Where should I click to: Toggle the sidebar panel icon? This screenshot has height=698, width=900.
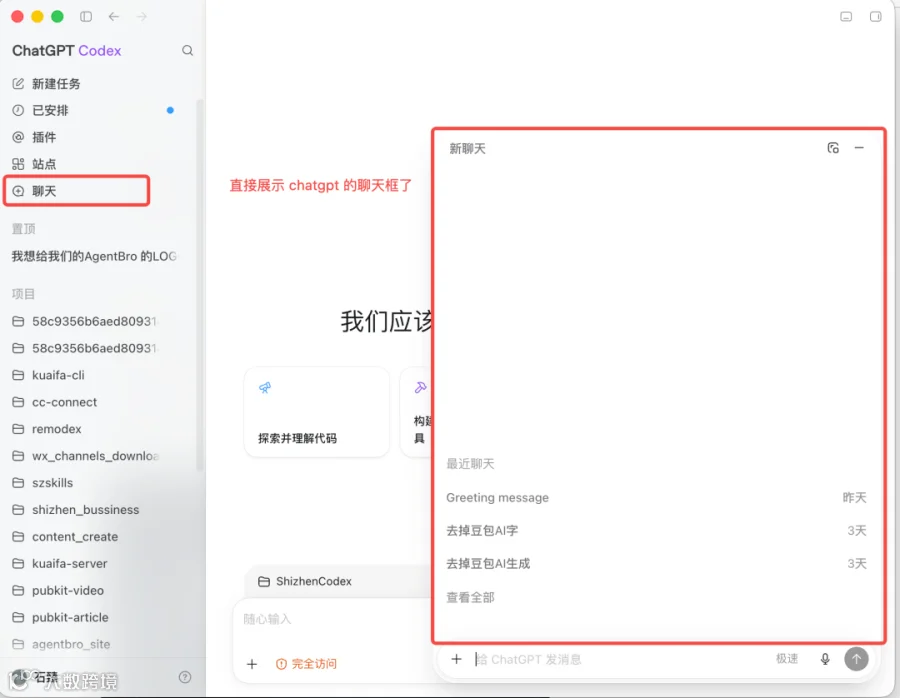tap(86, 17)
